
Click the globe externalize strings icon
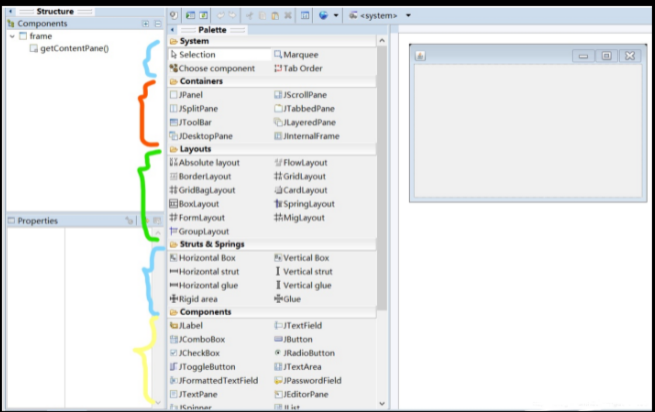tap(323, 15)
